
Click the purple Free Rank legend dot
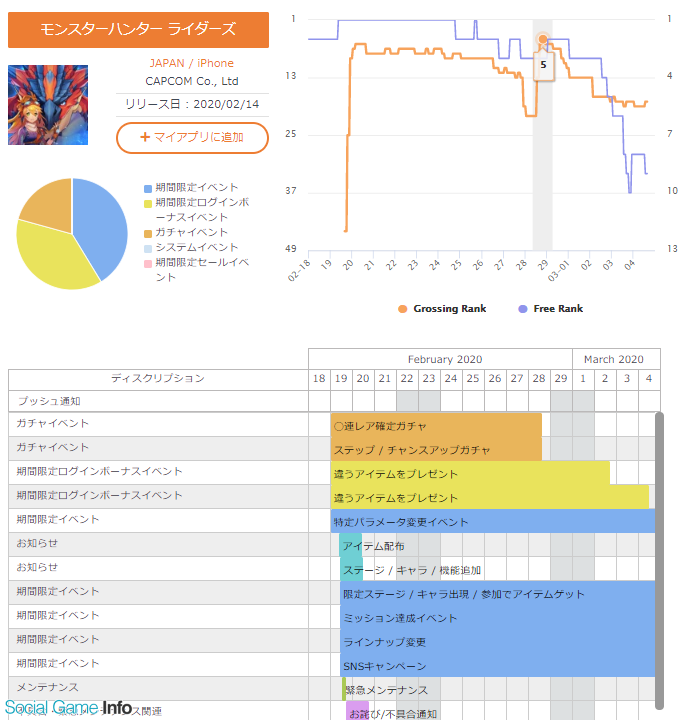click(522, 309)
